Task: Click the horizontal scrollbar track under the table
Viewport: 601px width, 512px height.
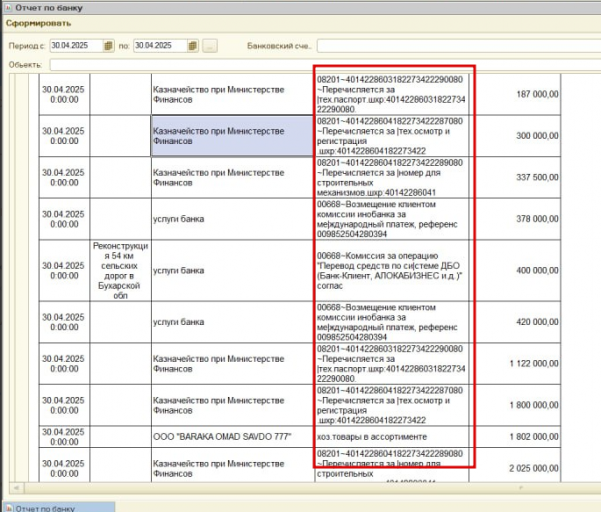Action: coord(300,486)
